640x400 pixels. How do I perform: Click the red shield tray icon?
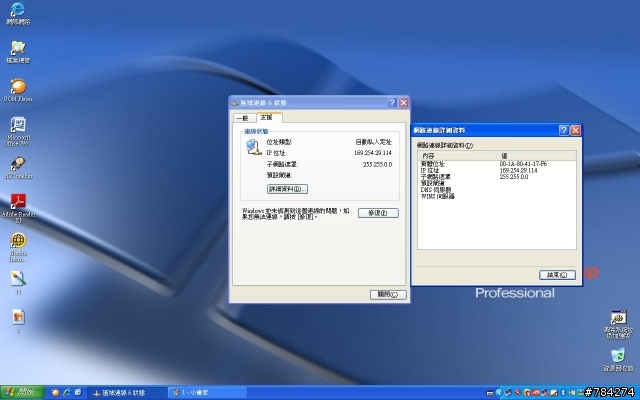coord(518,393)
